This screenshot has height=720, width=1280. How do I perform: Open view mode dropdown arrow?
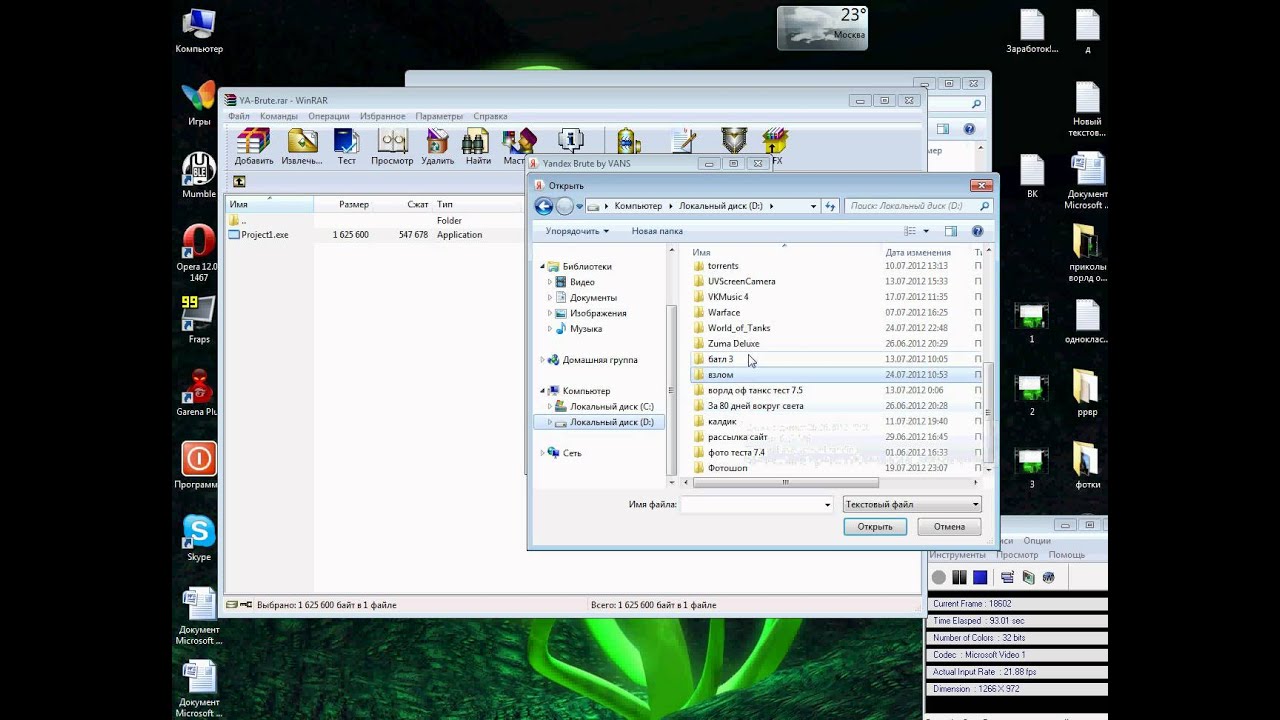point(926,231)
